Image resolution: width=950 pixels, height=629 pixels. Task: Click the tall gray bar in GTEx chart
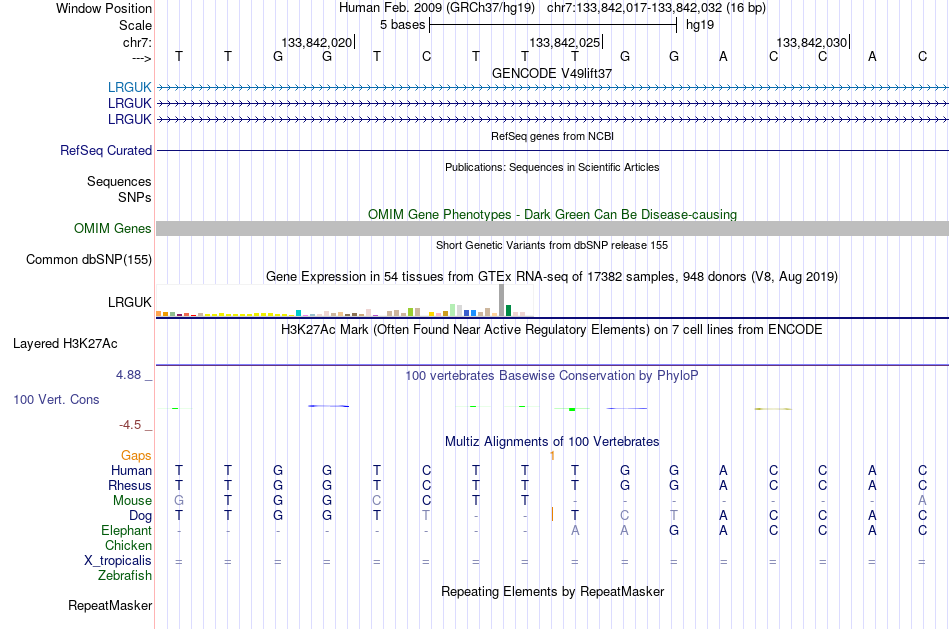click(x=502, y=300)
